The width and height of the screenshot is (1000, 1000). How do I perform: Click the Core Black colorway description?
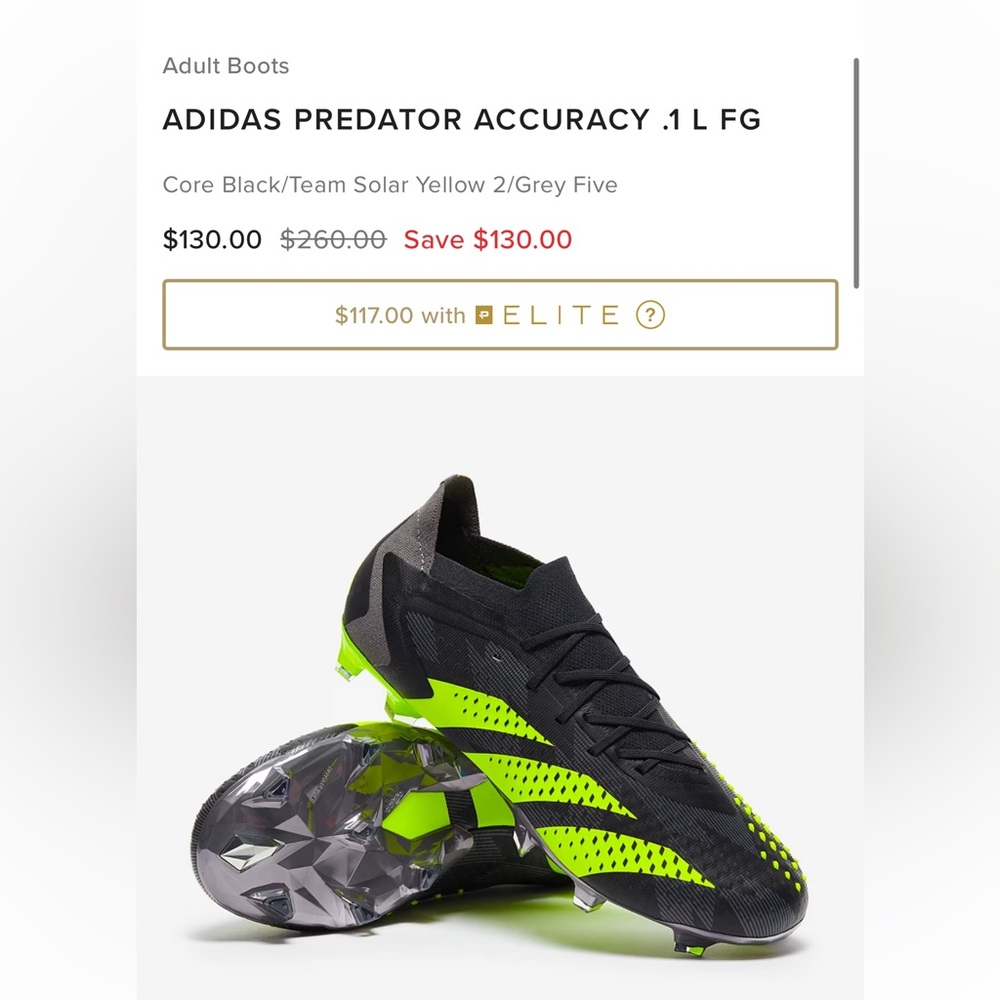[391, 184]
